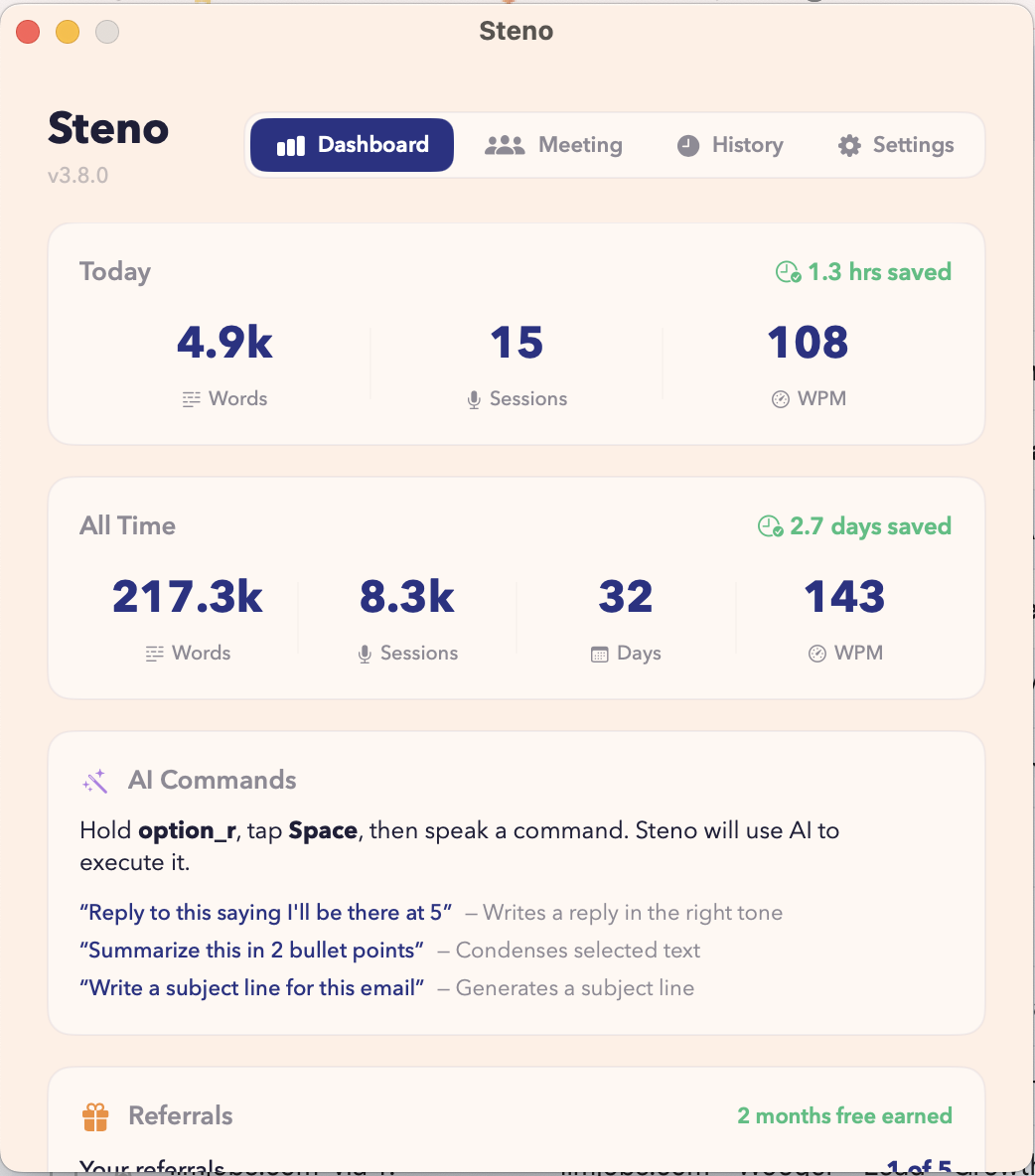1035x1176 pixels.
Task: Click the clock icon beside 1.3 hrs saved
Action: click(788, 272)
